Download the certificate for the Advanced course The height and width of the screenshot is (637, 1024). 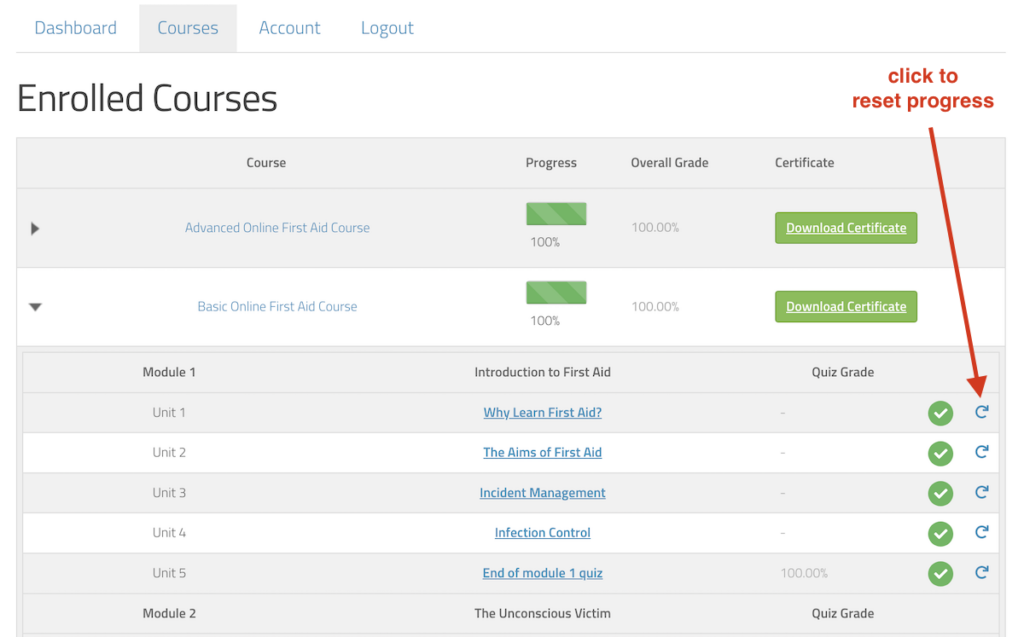845,227
